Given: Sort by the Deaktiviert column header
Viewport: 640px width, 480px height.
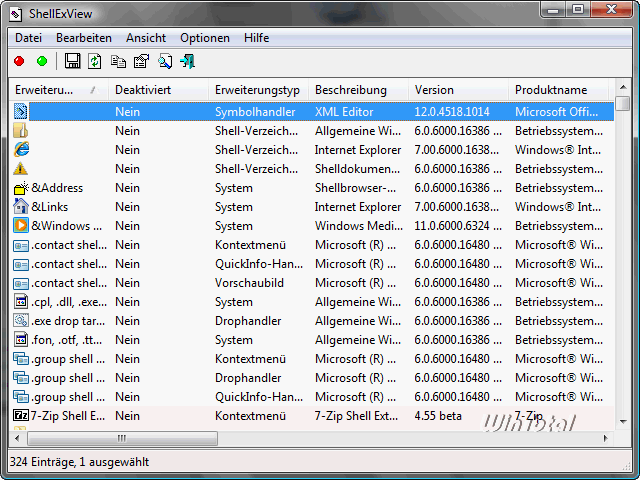Looking at the screenshot, I should (x=158, y=90).
